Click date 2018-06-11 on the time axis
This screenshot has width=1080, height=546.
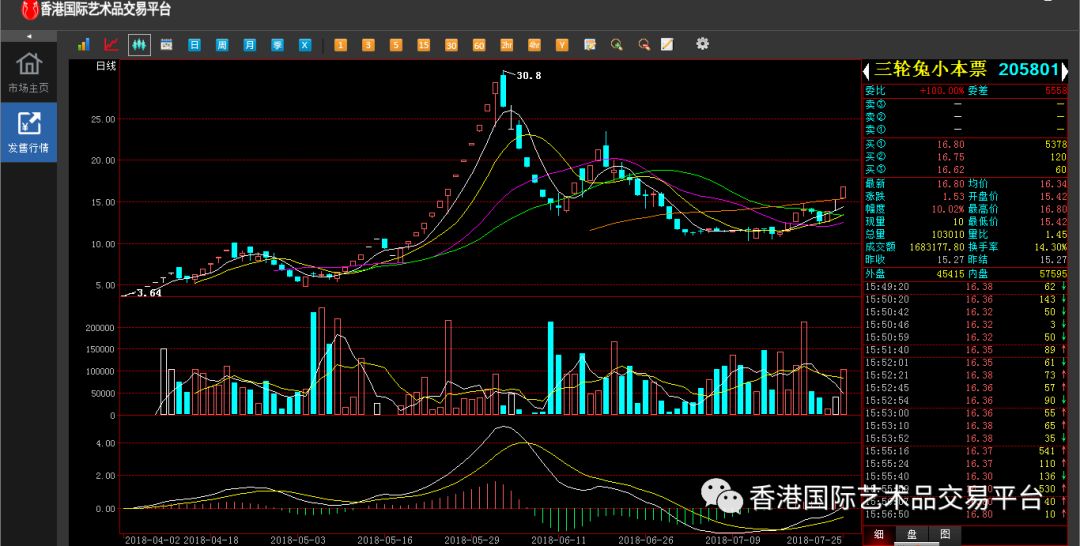coord(559,540)
